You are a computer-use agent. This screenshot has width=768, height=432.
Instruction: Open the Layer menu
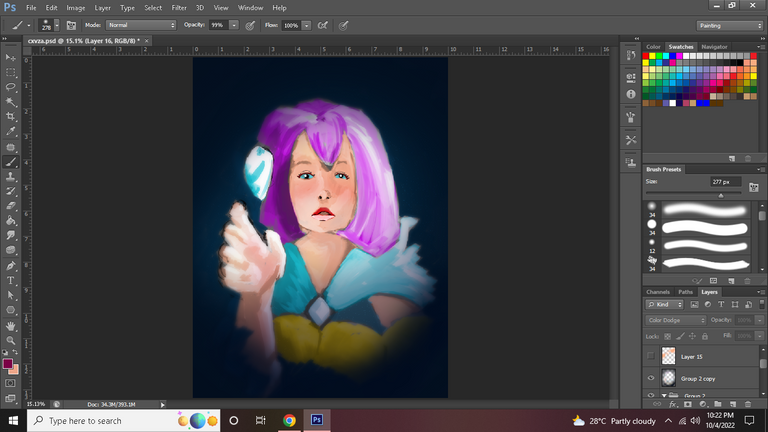tap(102, 8)
